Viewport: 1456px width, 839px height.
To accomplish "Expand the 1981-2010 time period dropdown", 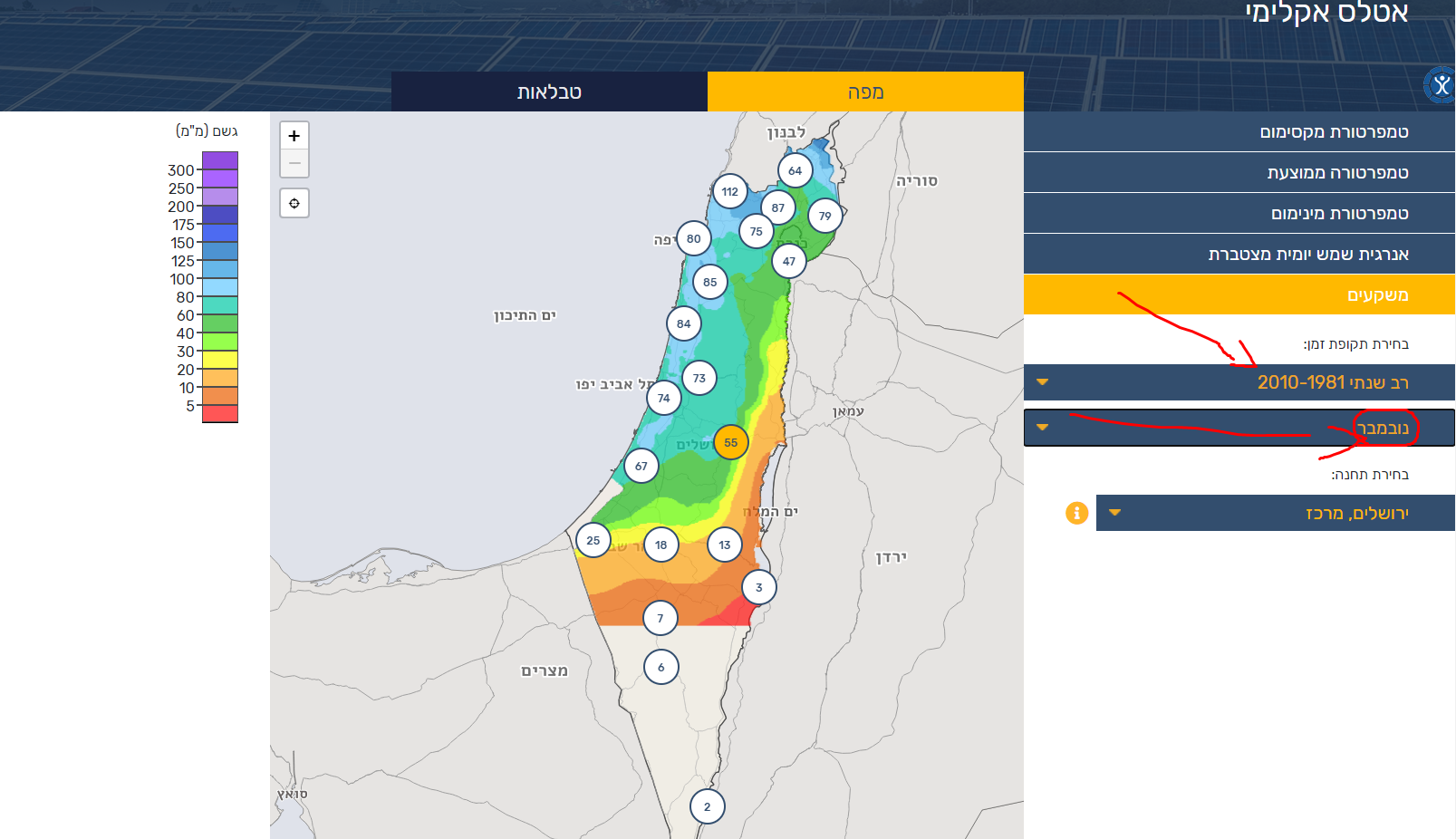I will 1239,382.
